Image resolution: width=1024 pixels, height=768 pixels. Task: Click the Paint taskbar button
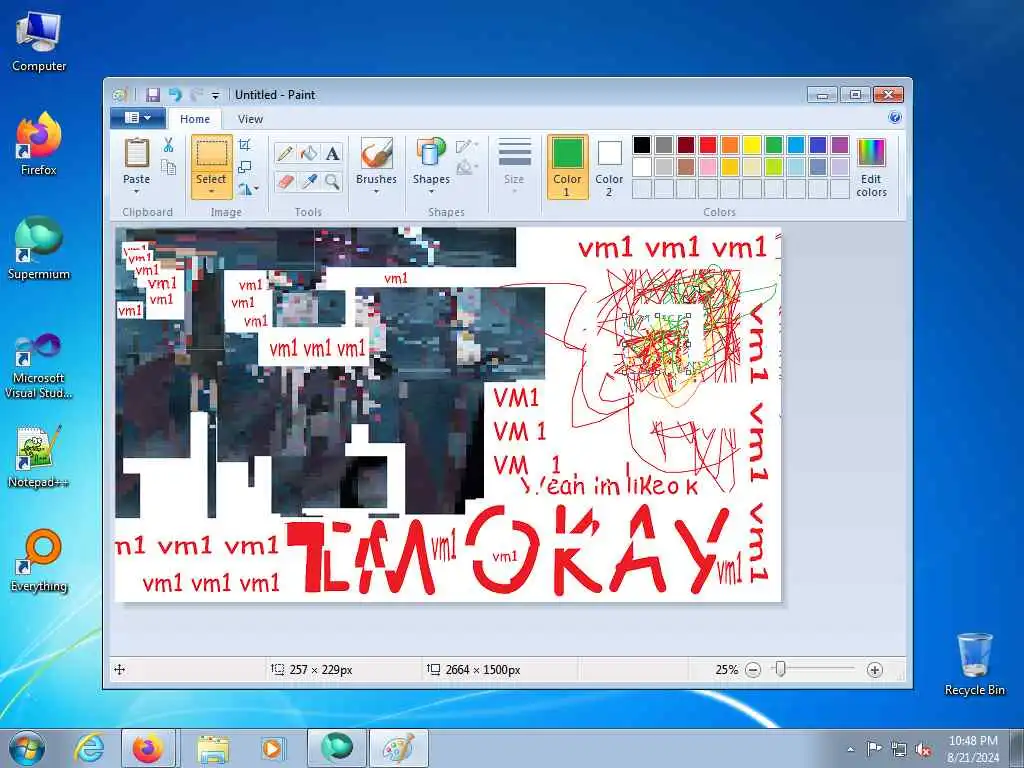tap(398, 748)
